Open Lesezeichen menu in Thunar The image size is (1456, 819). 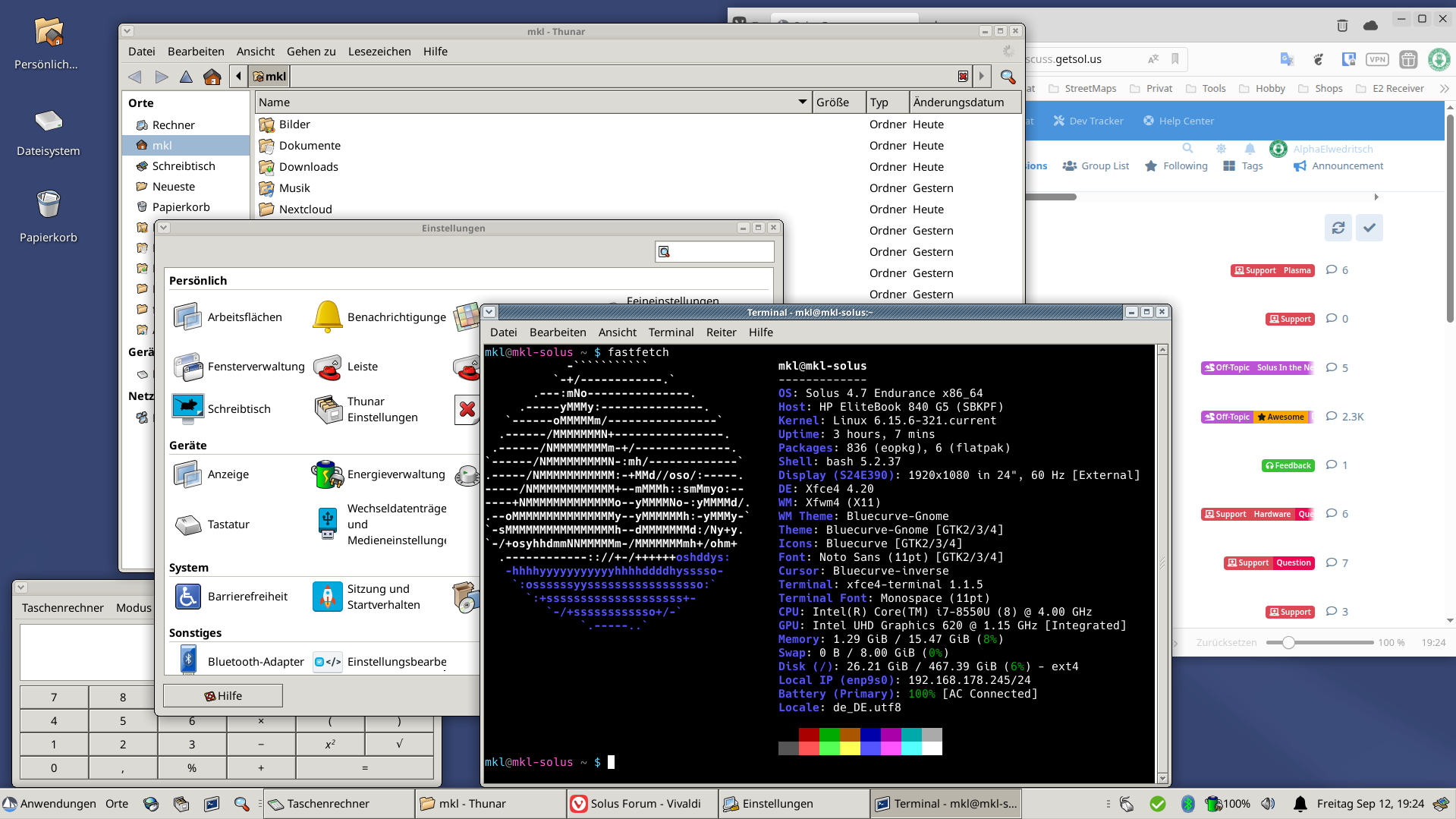tap(379, 52)
